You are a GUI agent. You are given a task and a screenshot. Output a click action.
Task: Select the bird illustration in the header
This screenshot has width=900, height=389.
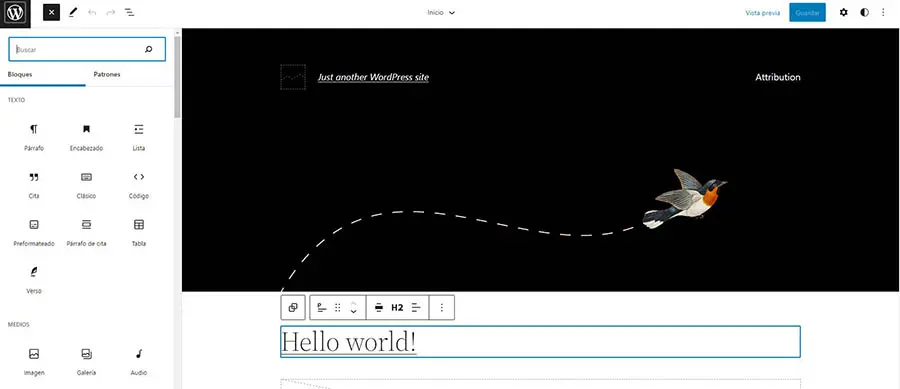(684, 199)
